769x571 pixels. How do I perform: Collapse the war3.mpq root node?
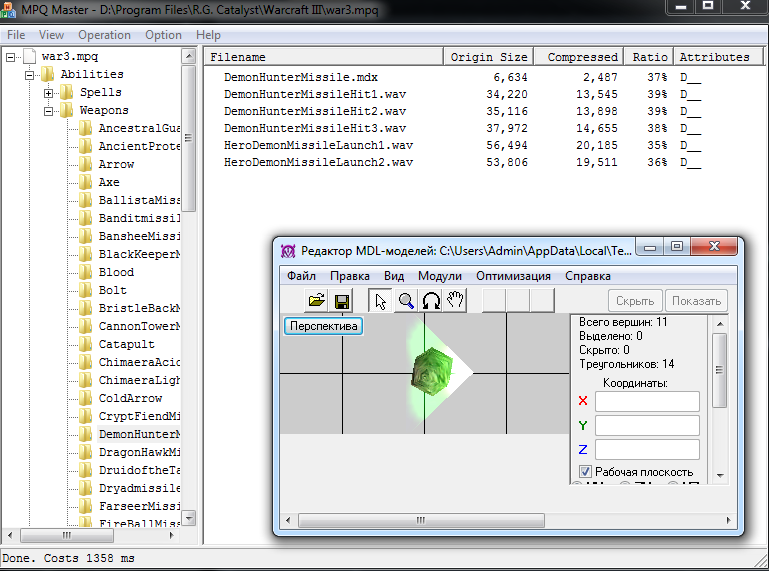tap(10, 57)
